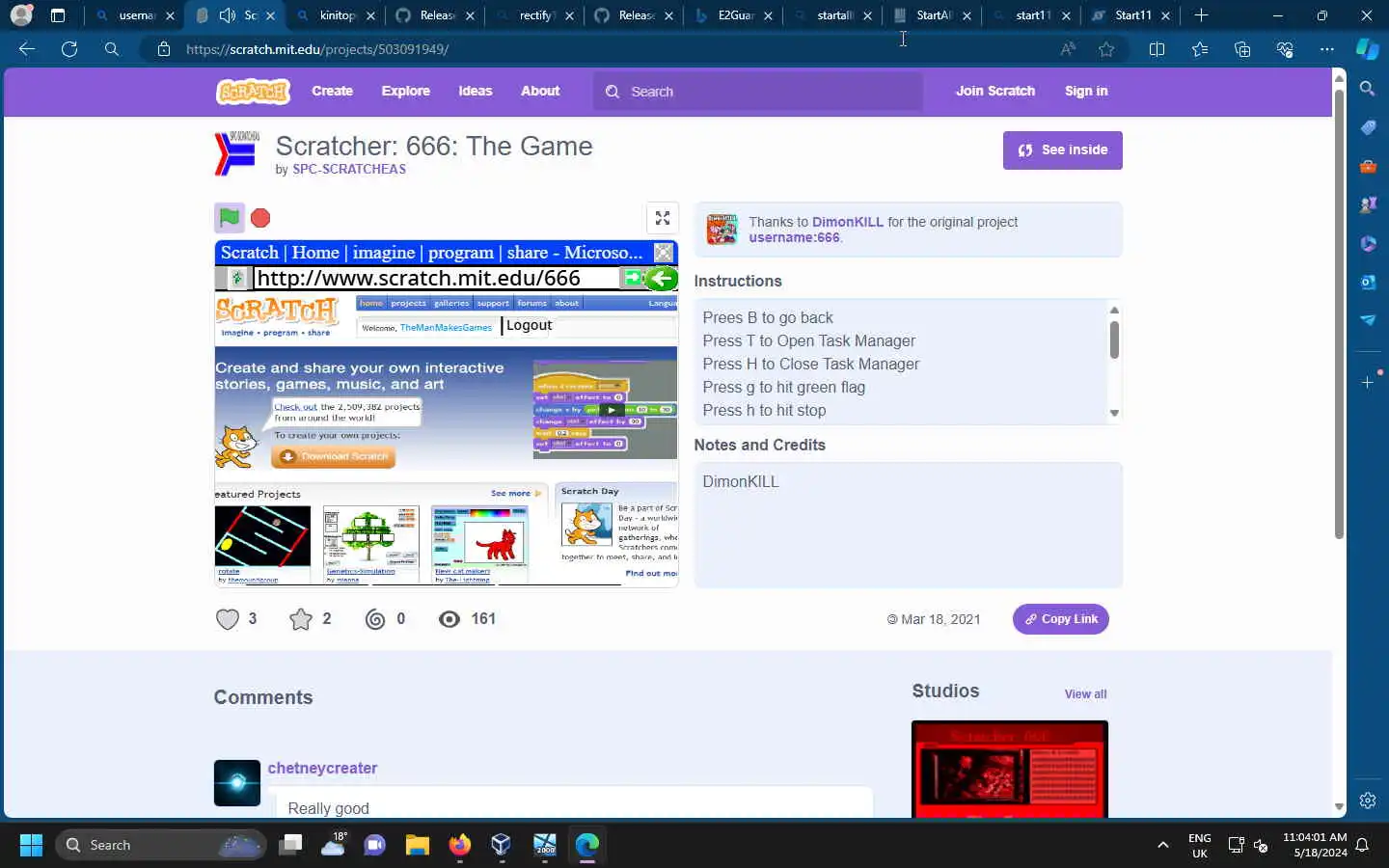Screen dimensions: 1389x868
Task: Switch to the StartAll tab
Action: 934,15
